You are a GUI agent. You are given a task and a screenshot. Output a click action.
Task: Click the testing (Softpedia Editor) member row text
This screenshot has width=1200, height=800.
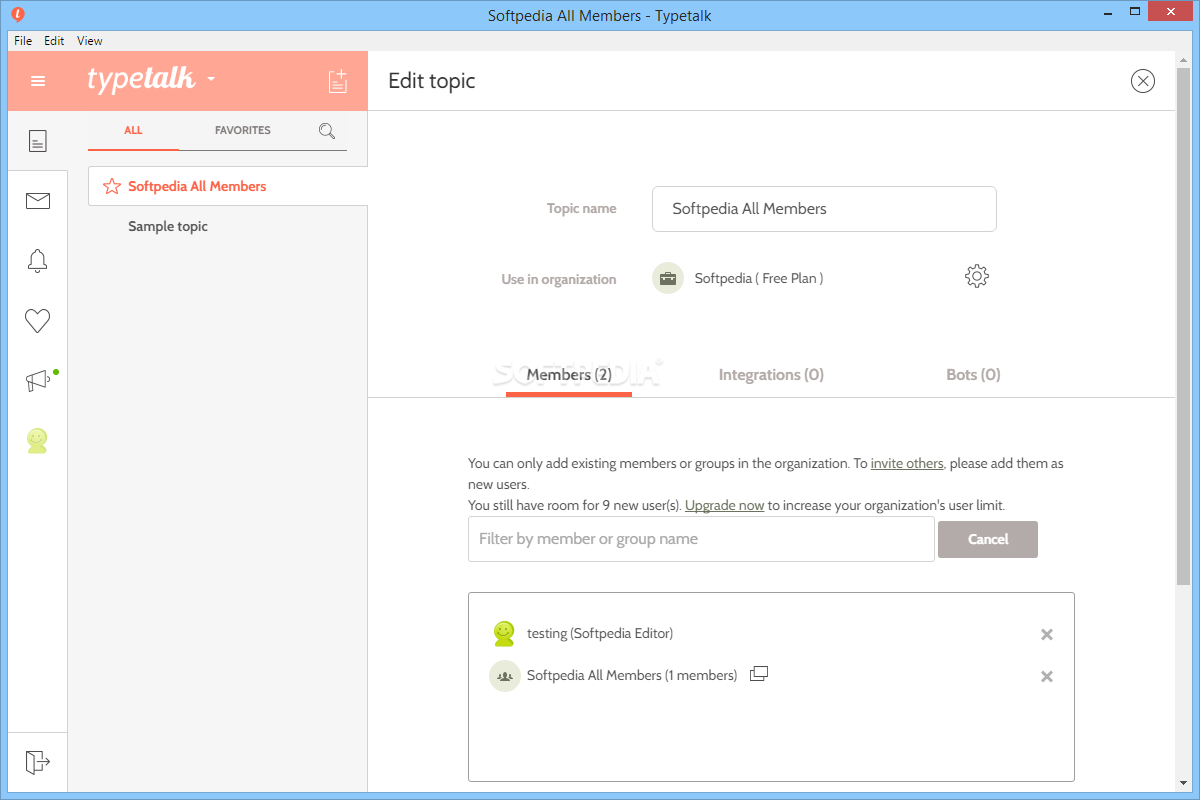pos(600,633)
